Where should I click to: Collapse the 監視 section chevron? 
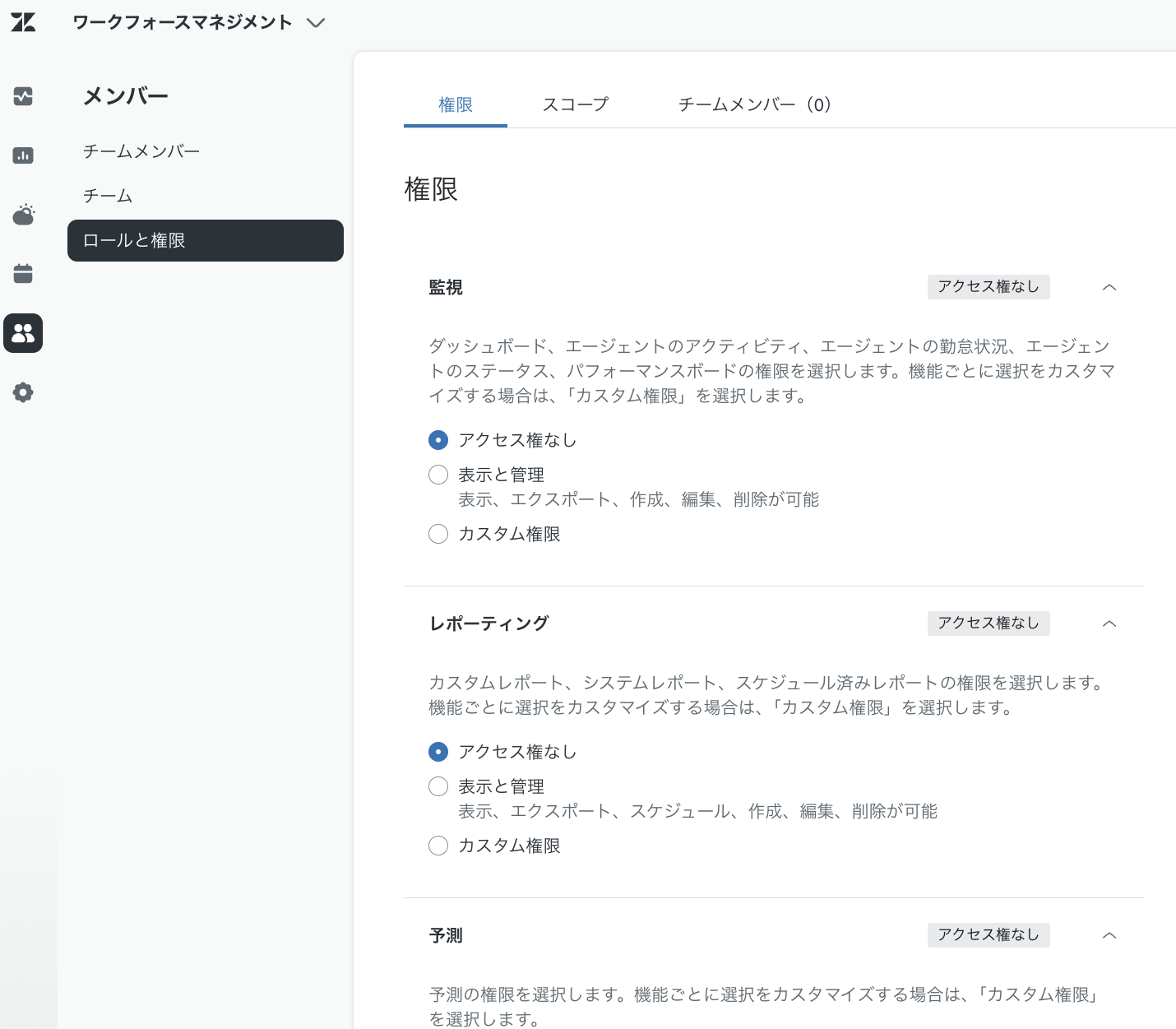(1109, 287)
